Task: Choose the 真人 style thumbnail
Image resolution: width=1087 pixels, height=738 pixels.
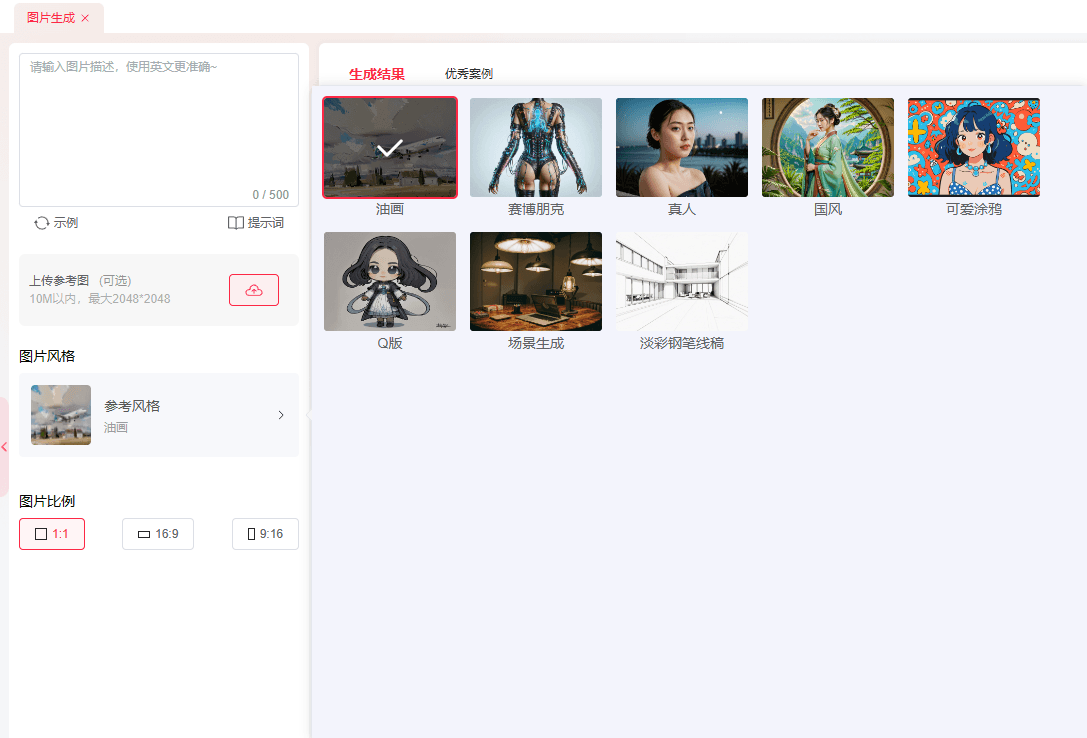Action: pyautogui.click(x=682, y=148)
